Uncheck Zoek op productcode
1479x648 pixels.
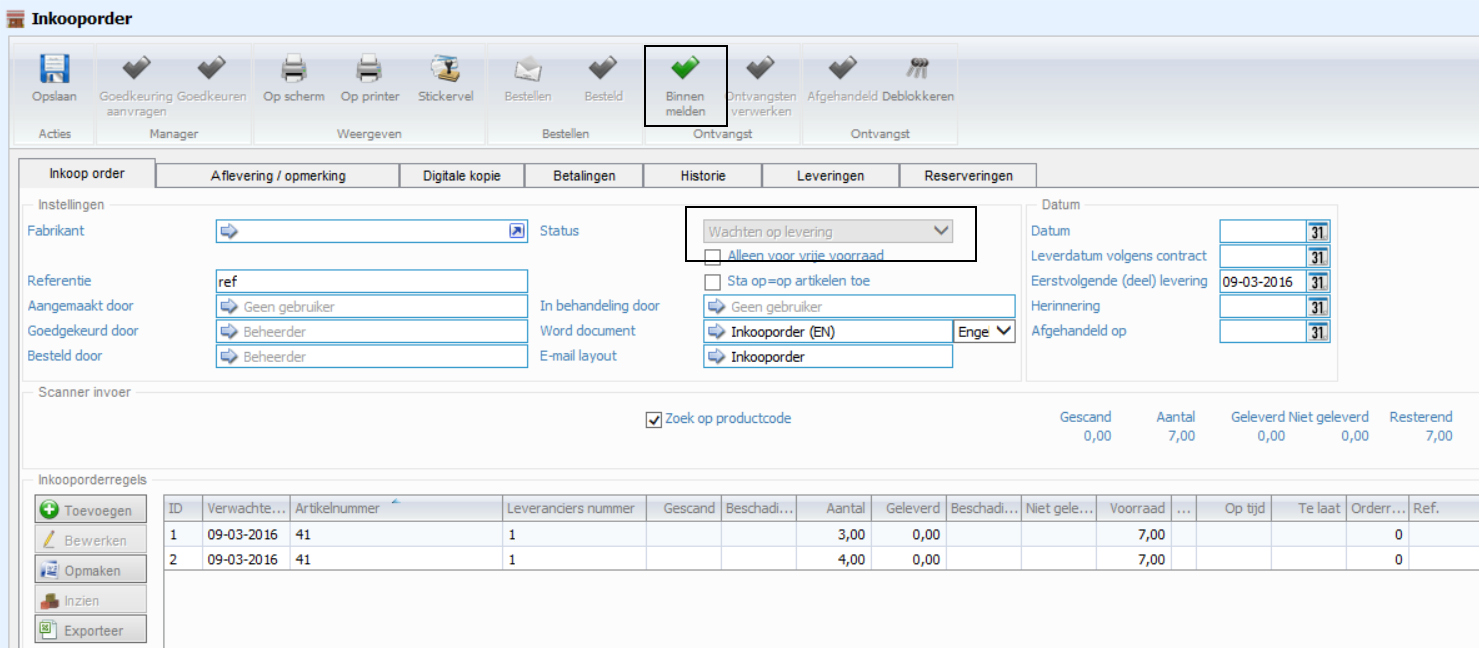[654, 420]
